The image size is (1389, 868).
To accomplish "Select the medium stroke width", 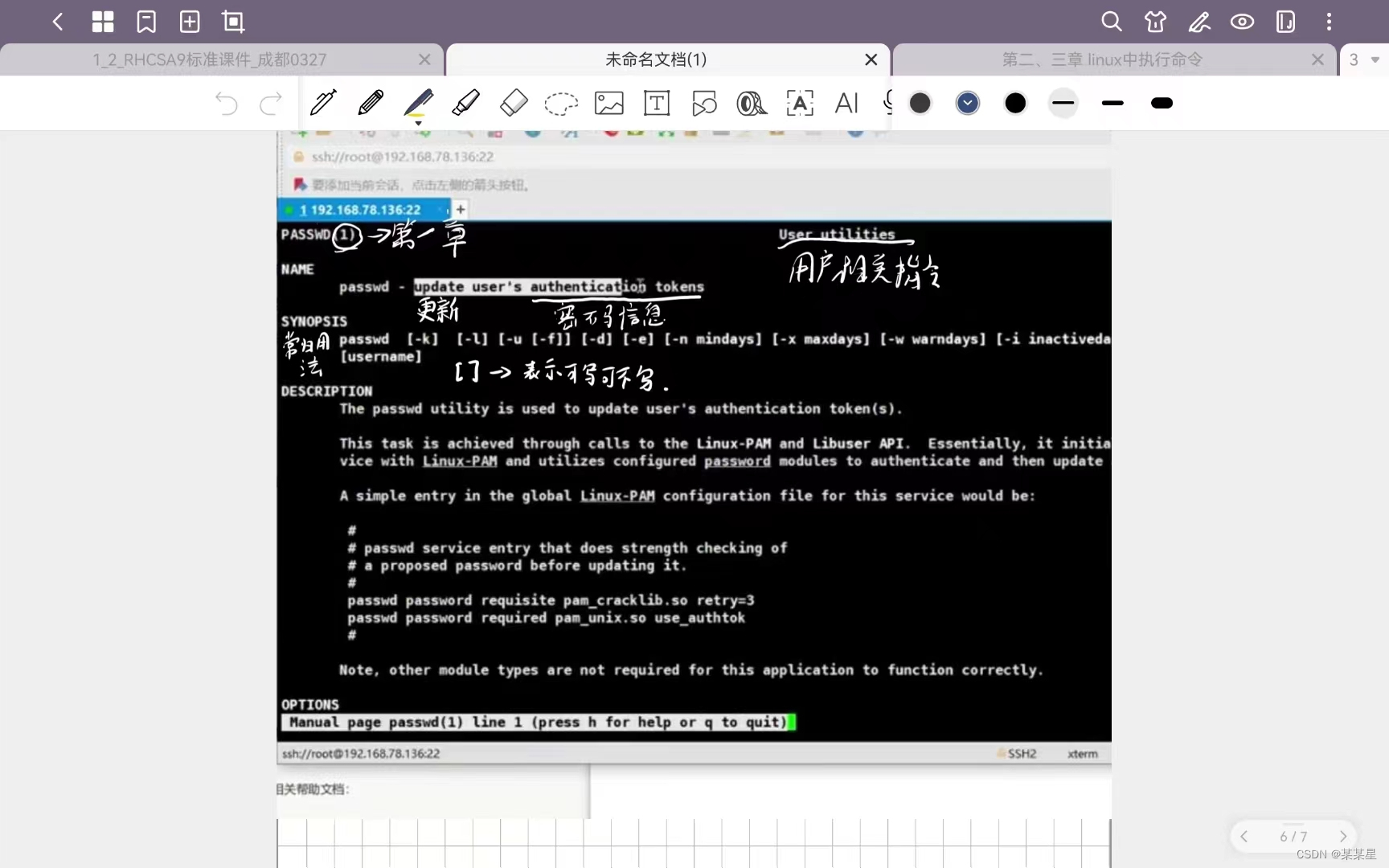I will [1112, 103].
